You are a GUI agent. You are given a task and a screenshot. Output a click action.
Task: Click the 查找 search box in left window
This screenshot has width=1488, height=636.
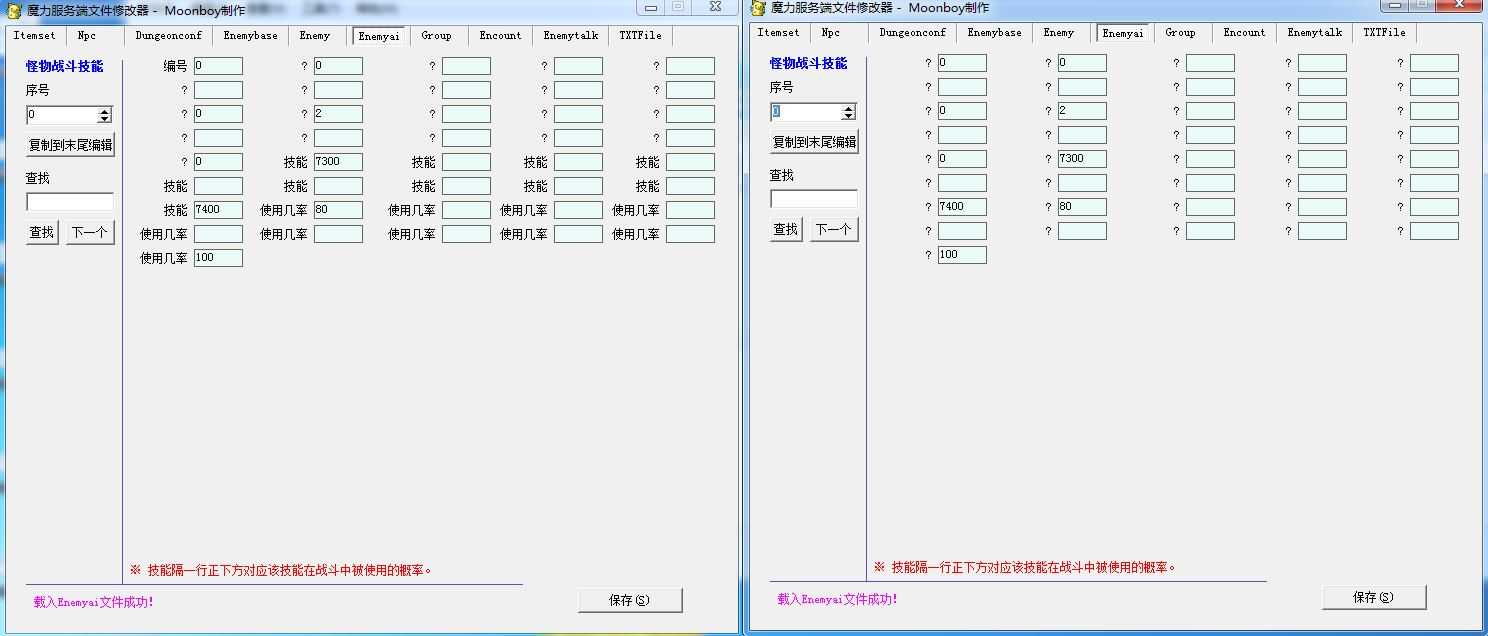pos(70,202)
